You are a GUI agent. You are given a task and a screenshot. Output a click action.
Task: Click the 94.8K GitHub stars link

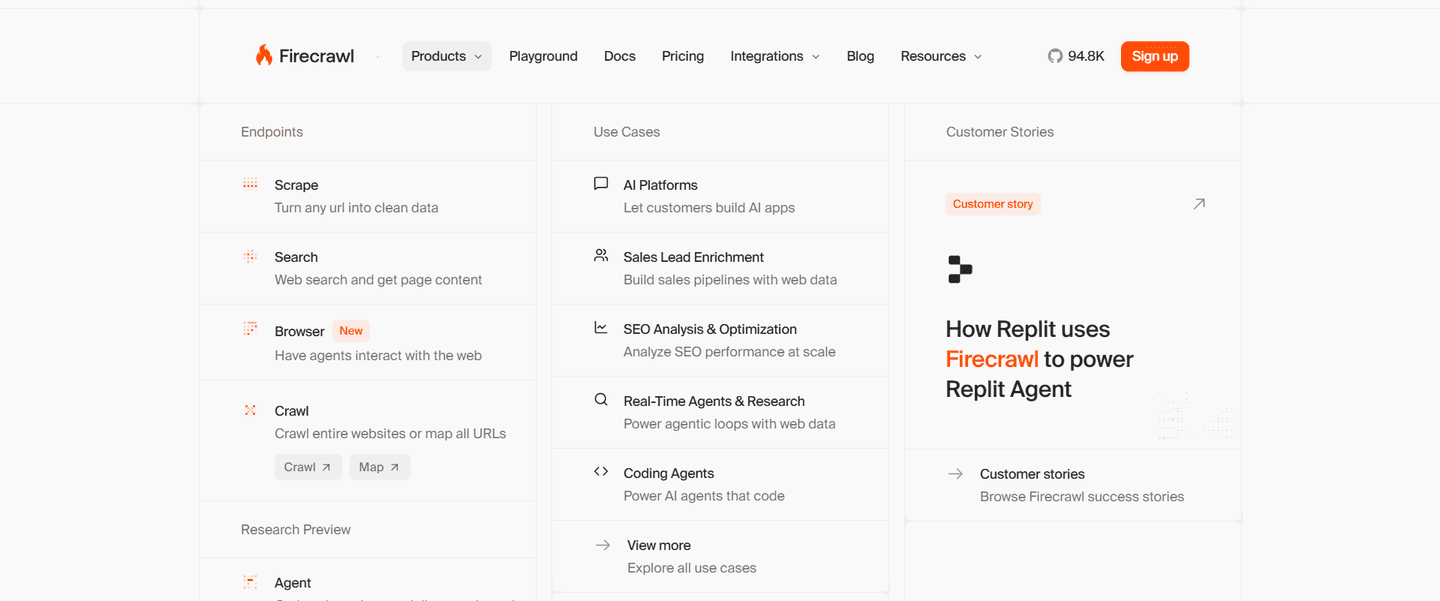pos(1076,56)
